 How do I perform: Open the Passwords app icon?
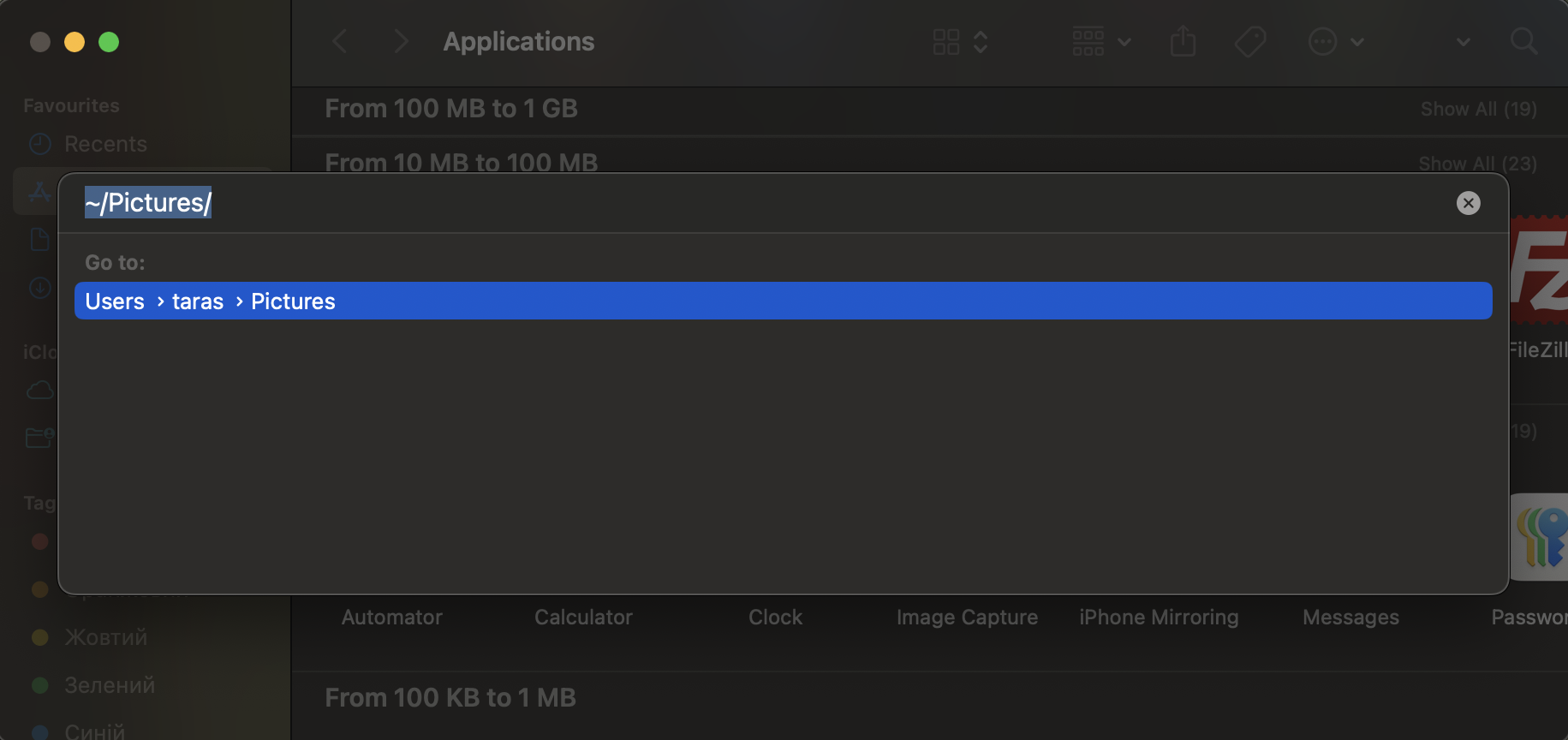1539,537
